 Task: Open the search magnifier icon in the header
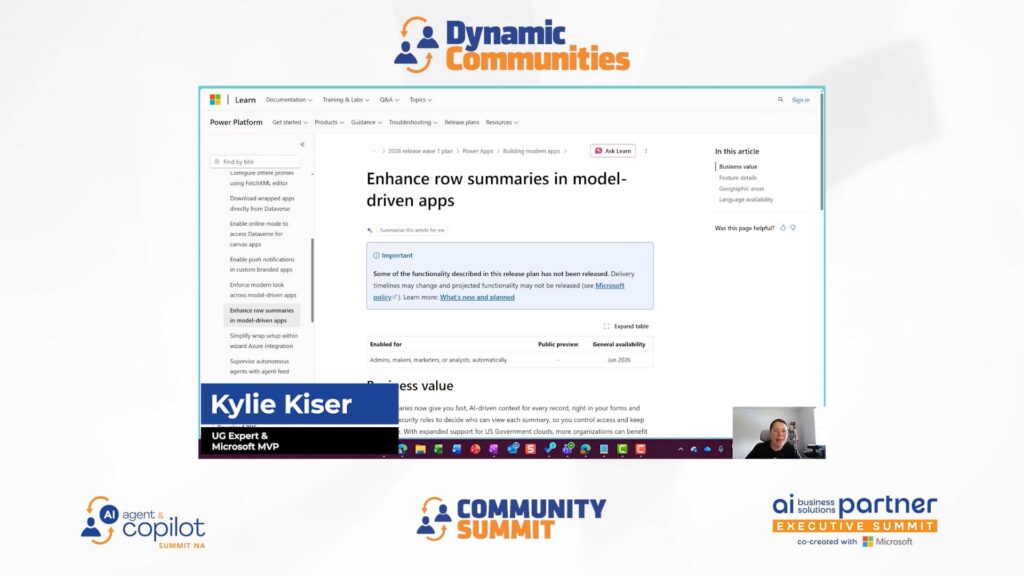(x=780, y=99)
